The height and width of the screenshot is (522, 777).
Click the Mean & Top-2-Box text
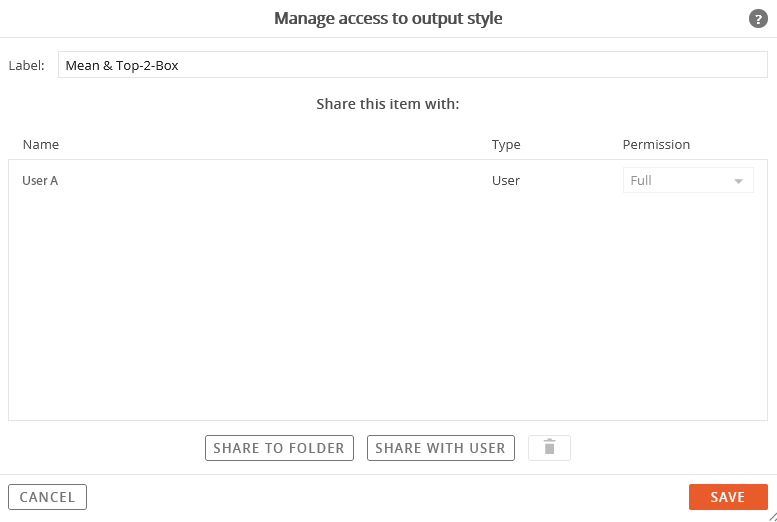(x=122, y=65)
